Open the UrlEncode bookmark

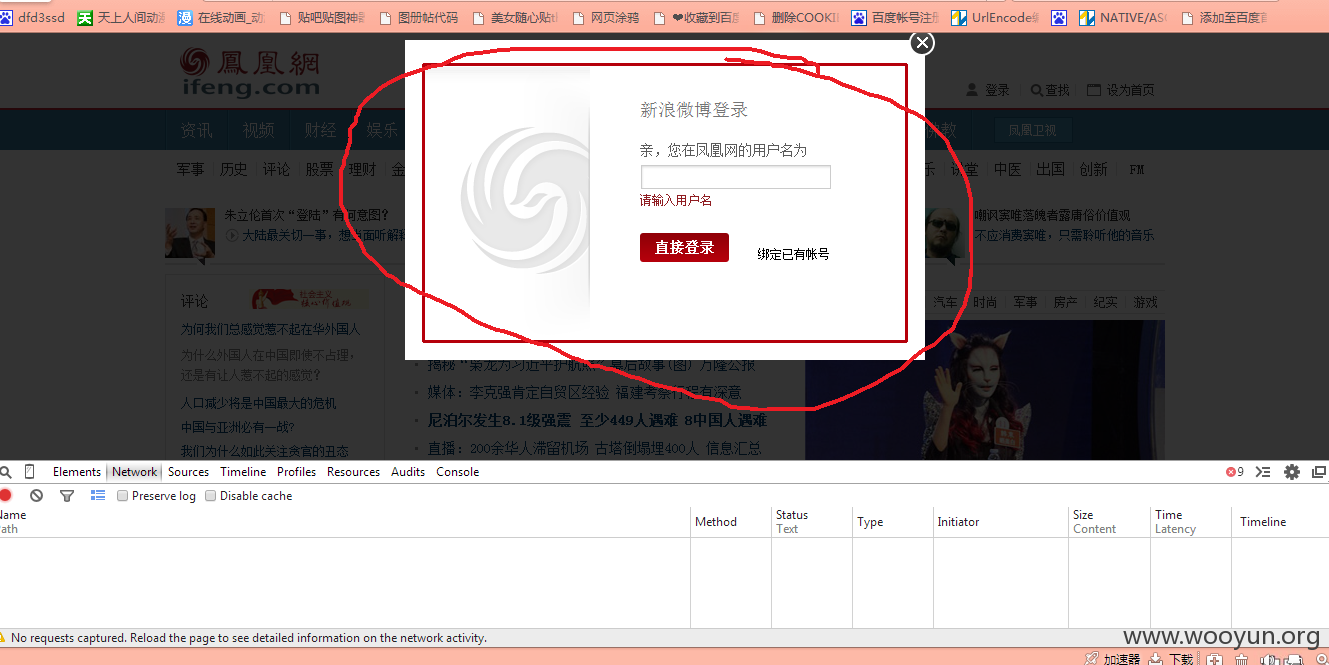(x=995, y=17)
